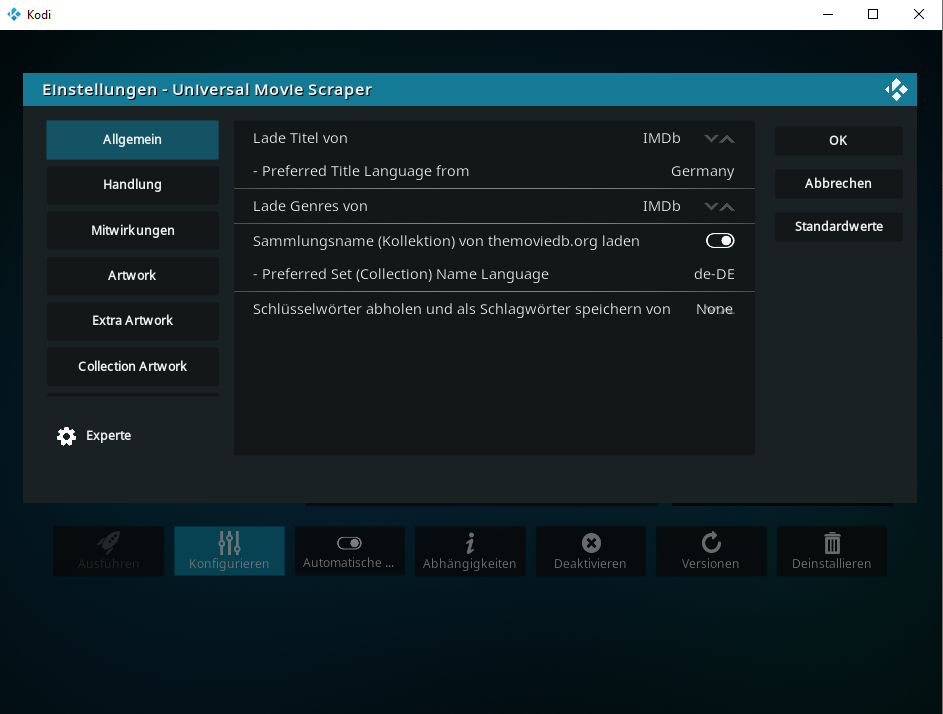
Task: Confirm settings with the OK button
Action: tap(838, 141)
